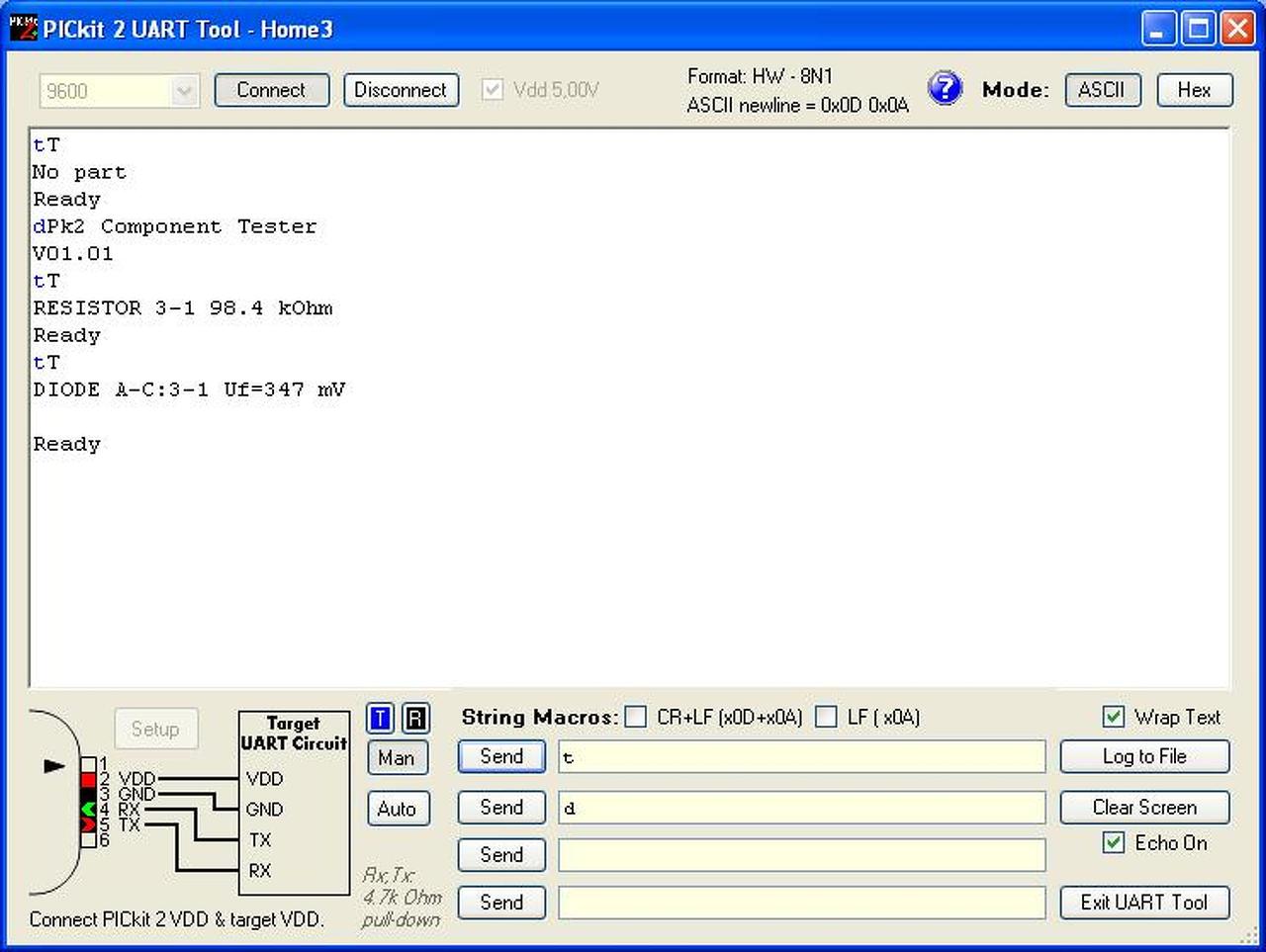Close the PICkit 2 UART Tool window
Image resolution: width=1266 pixels, height=952 pixels.
[x=1237, y=29]
